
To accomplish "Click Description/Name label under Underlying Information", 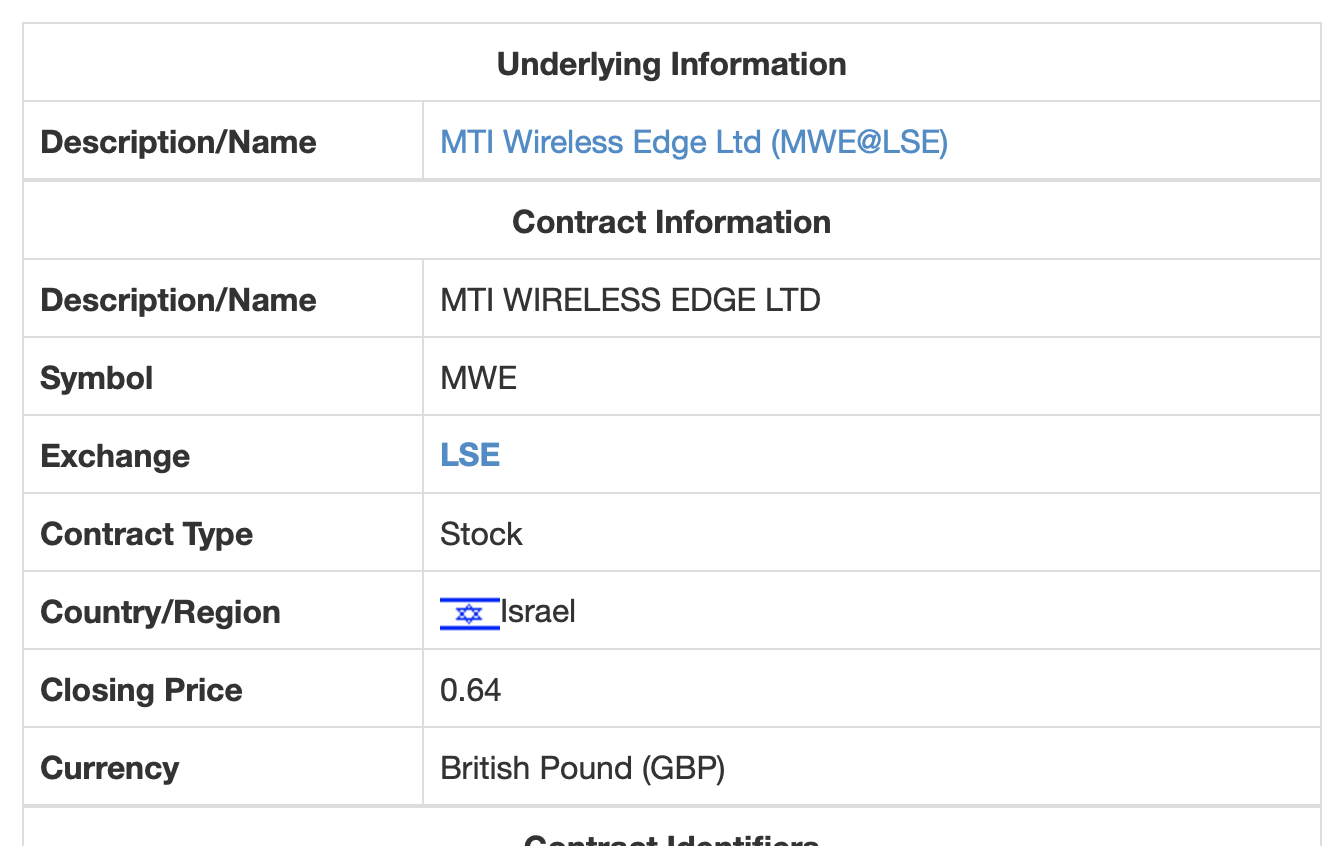I will click(178, 142).
